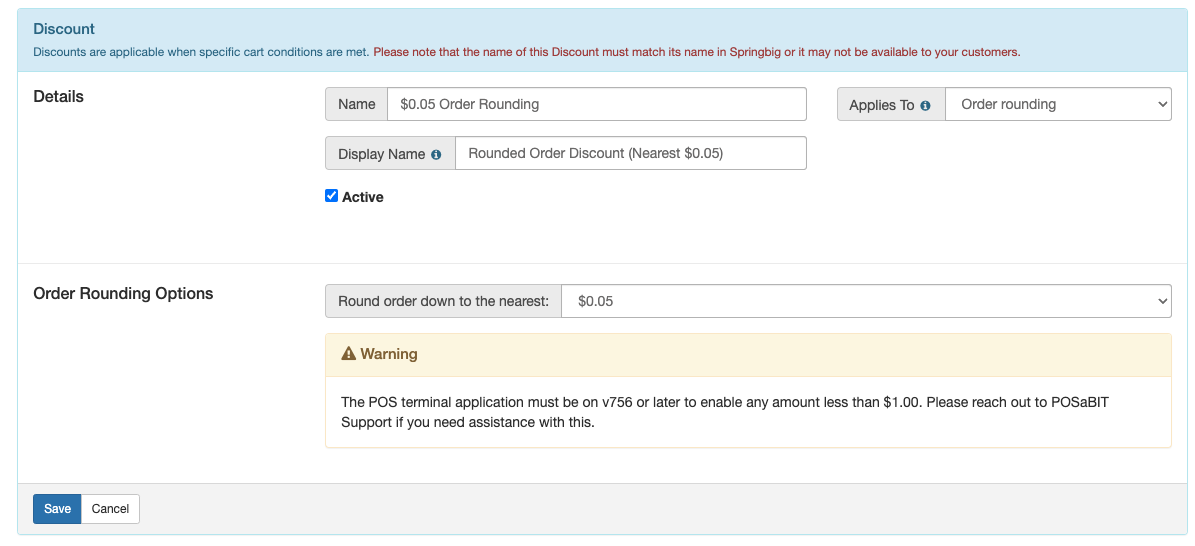Screen dimensions: 1195x546
Task: Click the Warning heading text
Action: click(x=389, y=354)
